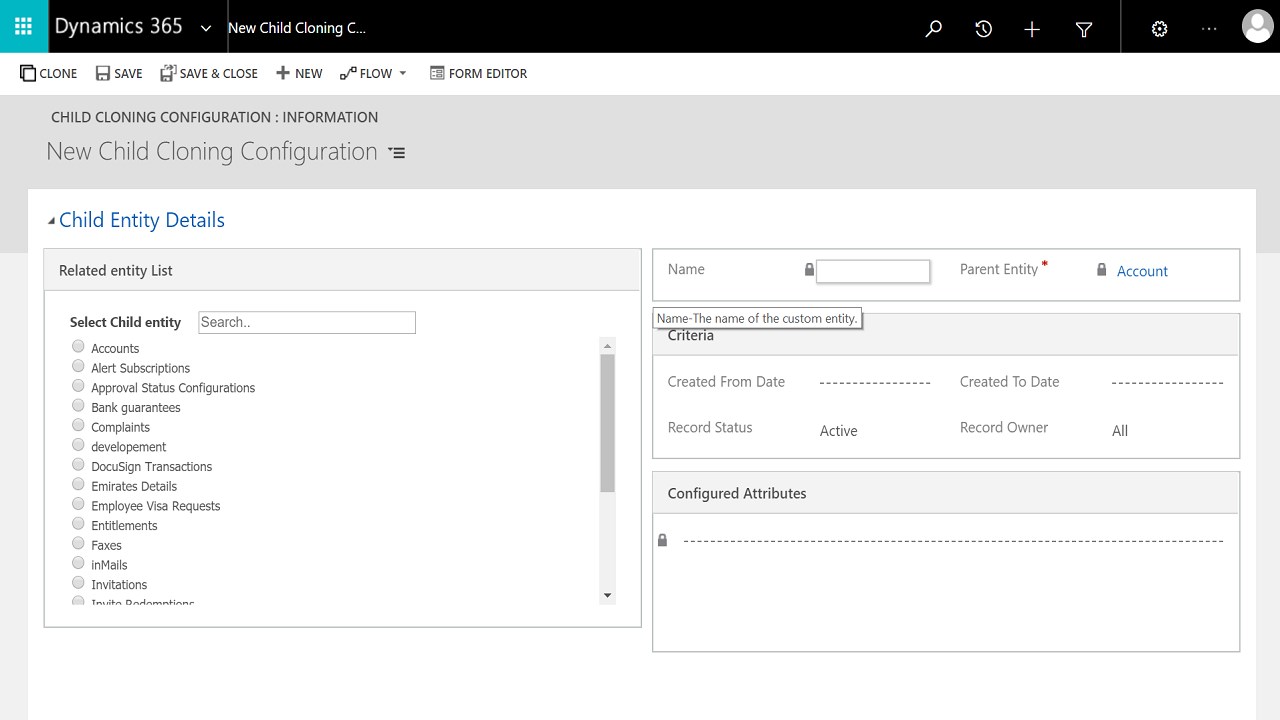Click the Name input field

[873, 271]
